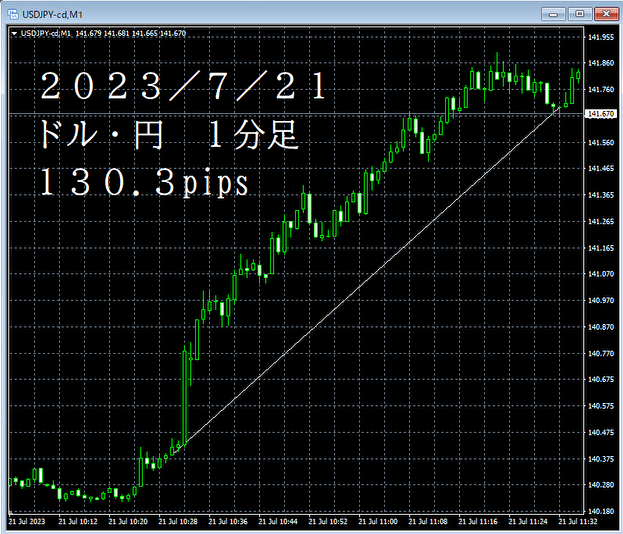Viewport: 623px width, 534px height.
Task: Click the 141.955 price axis label
Action: tap(601, 37)
